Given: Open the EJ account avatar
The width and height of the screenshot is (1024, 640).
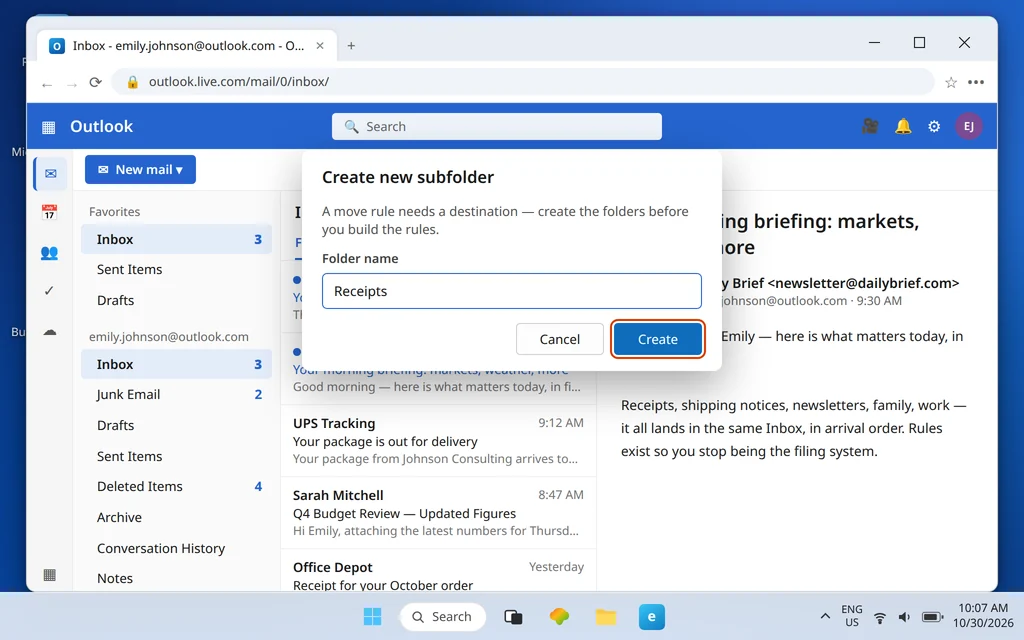Looking at the screenshot, I should coord(968,126).
